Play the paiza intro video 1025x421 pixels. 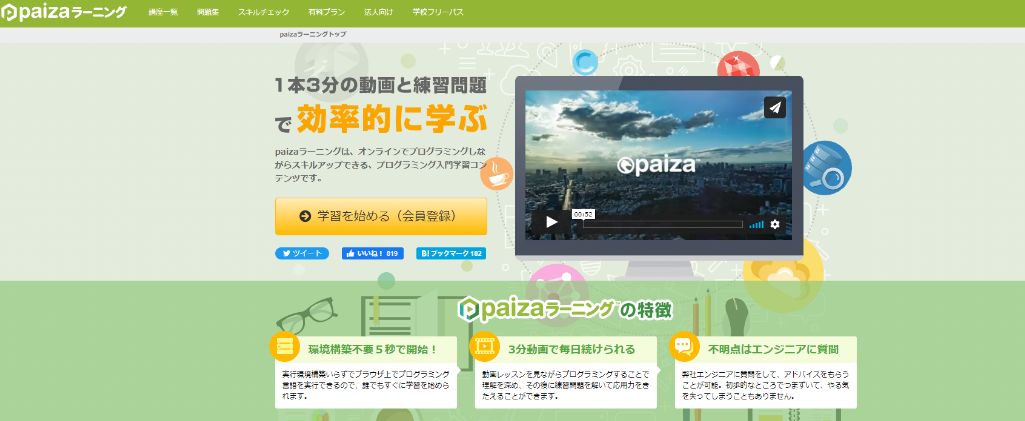[552, 222]
